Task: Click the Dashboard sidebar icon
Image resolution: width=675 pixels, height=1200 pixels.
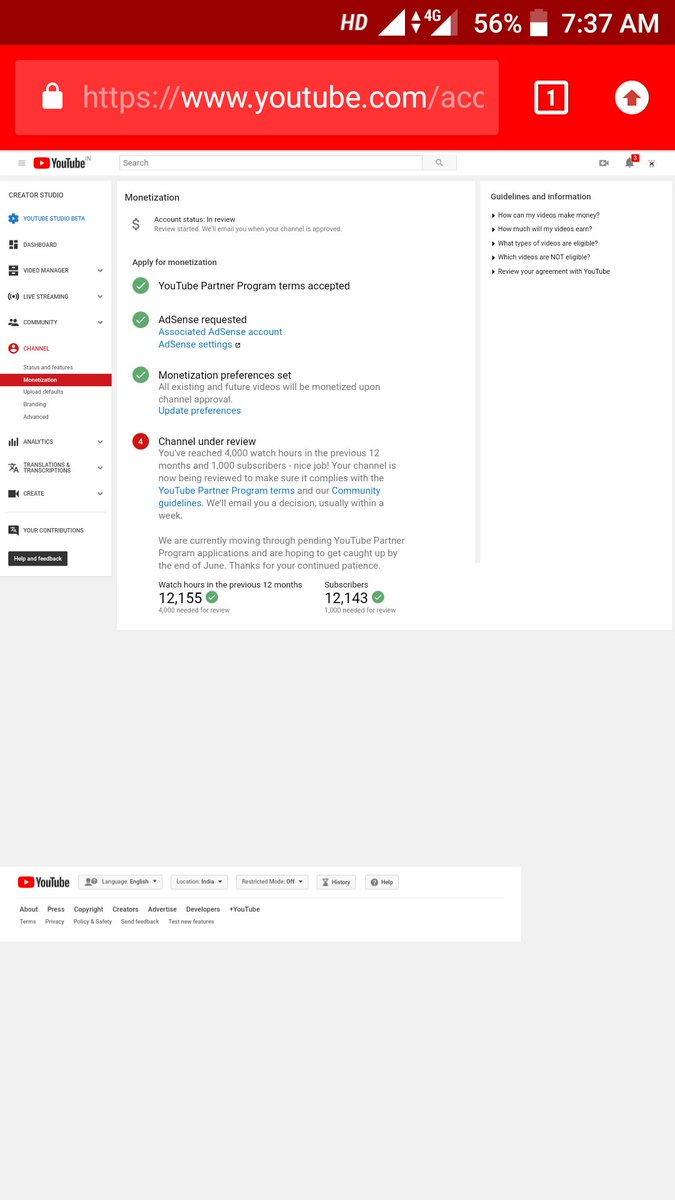Action: point(13,245)
